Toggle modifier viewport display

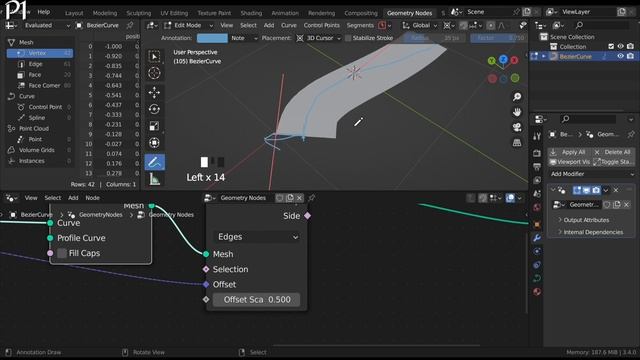586,190
